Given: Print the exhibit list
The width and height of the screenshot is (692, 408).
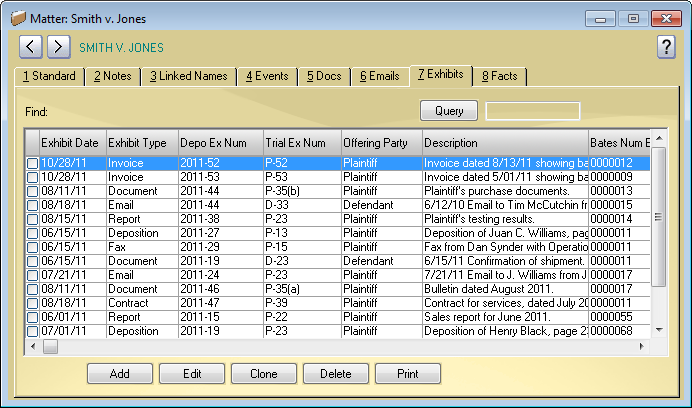Looking at the screenshot, I should (x=408, y=374).
